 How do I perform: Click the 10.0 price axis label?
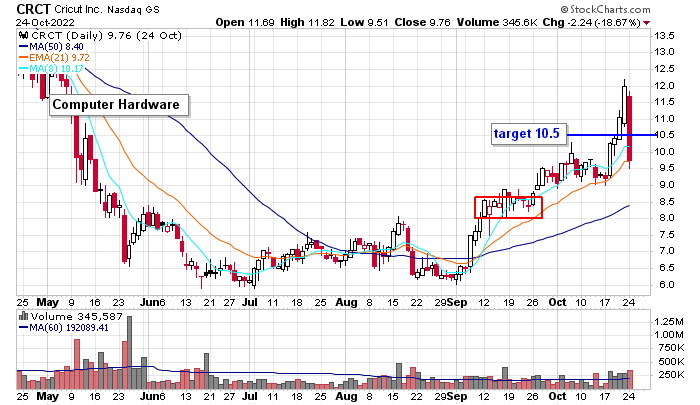click(x=664, y=152)
